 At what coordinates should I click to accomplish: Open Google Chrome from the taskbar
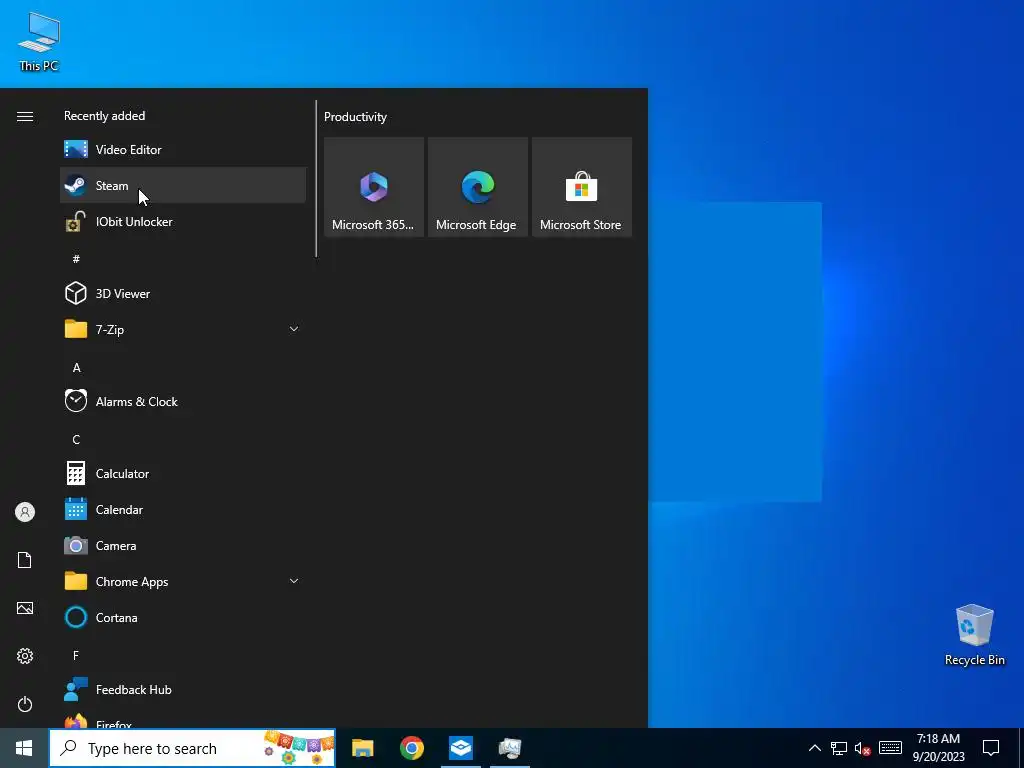click(x=411, y=748)
